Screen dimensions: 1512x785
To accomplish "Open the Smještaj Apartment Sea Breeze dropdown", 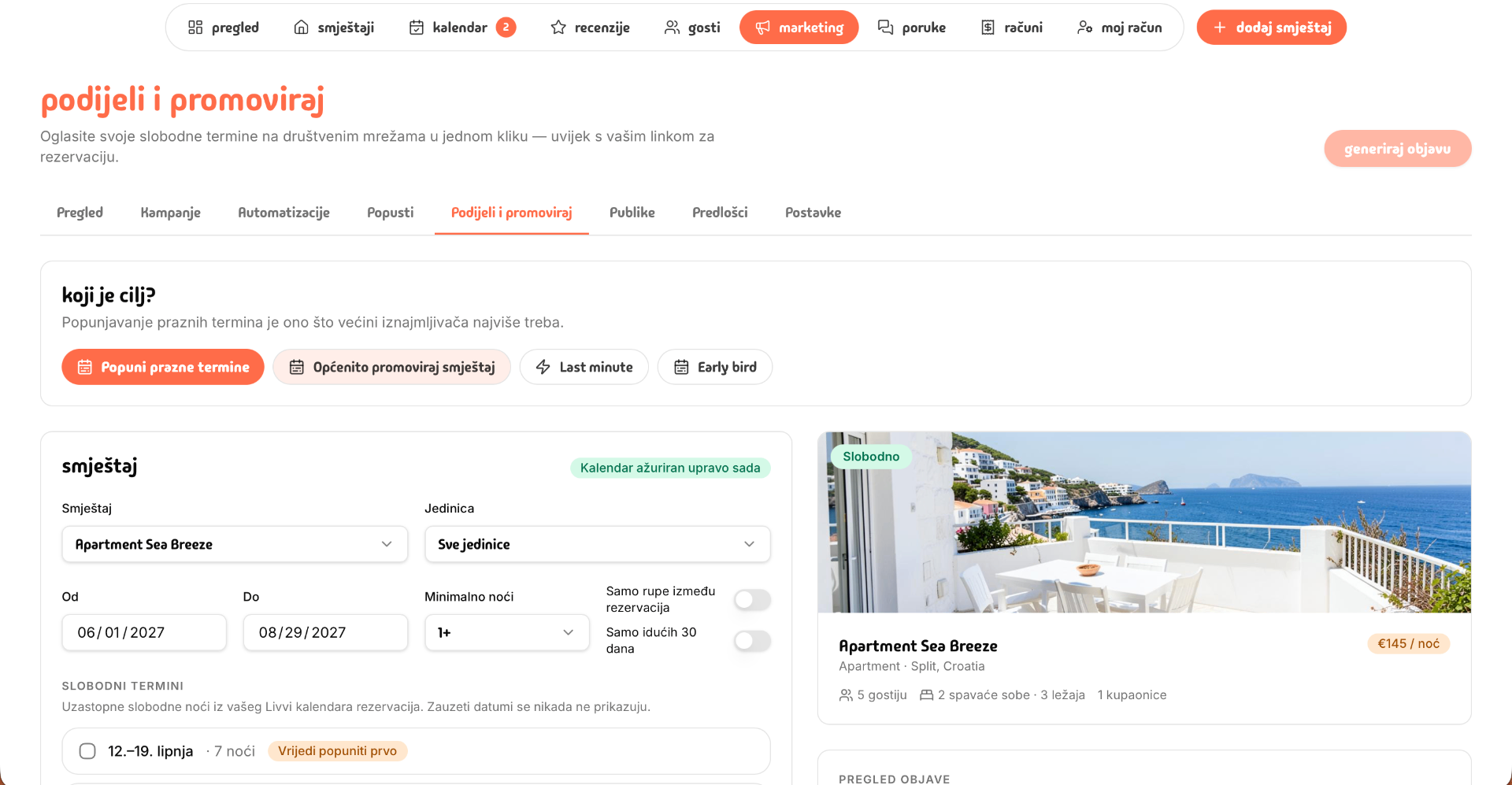I will tap(235, 544).
